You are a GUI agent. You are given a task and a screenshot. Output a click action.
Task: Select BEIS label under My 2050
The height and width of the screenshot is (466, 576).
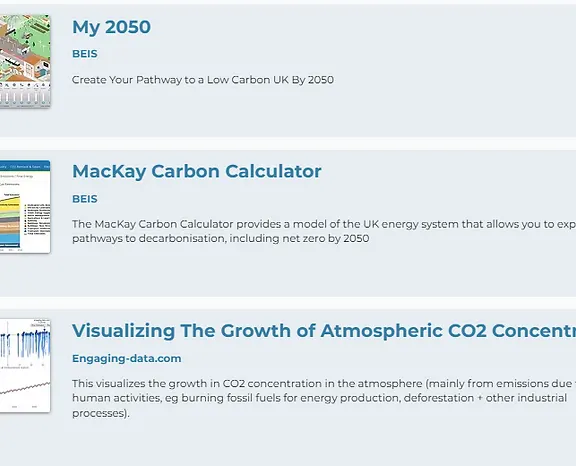(x=85, y=54)
